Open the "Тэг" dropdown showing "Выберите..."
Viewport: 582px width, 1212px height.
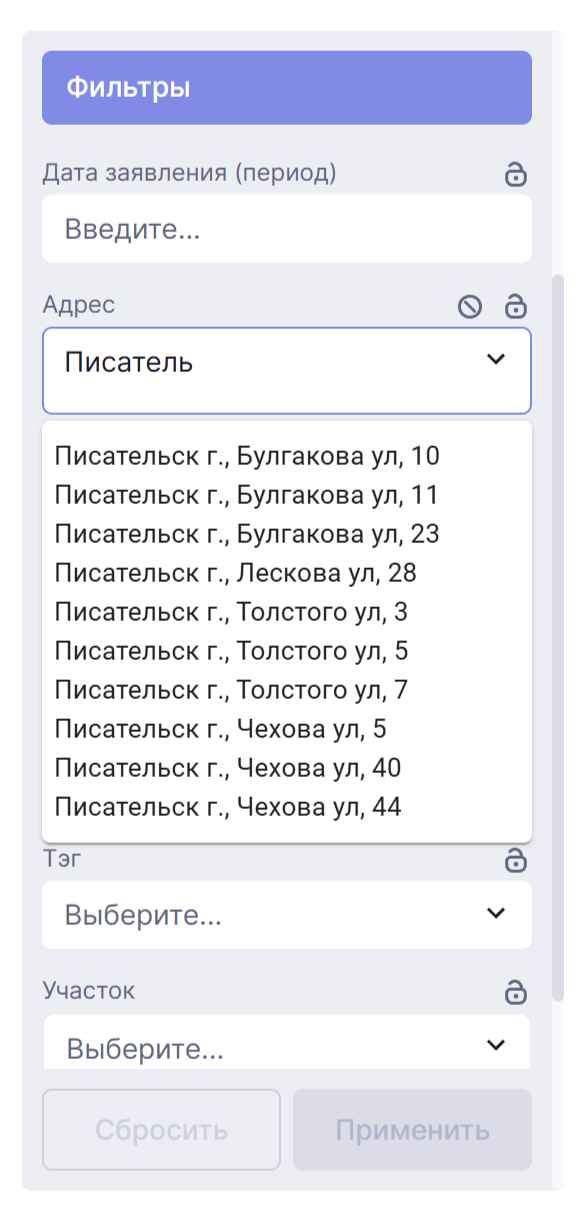tap(286, 915)
